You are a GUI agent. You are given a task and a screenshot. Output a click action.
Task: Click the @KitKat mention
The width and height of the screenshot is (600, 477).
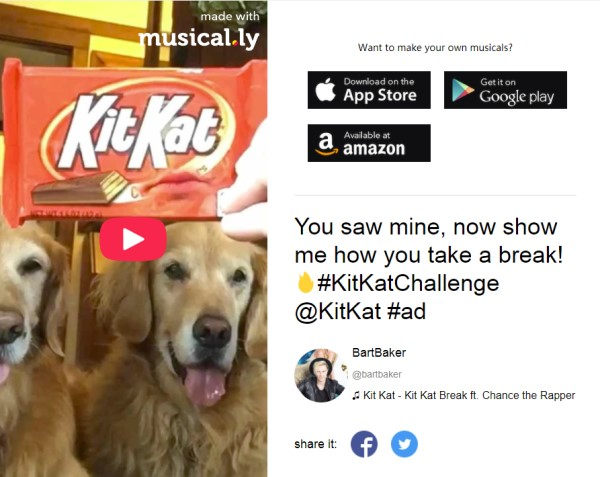(x=338, y=311)
